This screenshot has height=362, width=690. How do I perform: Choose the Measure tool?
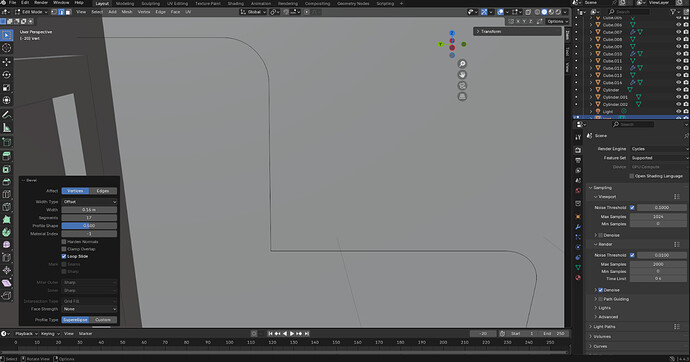[7, 128]
